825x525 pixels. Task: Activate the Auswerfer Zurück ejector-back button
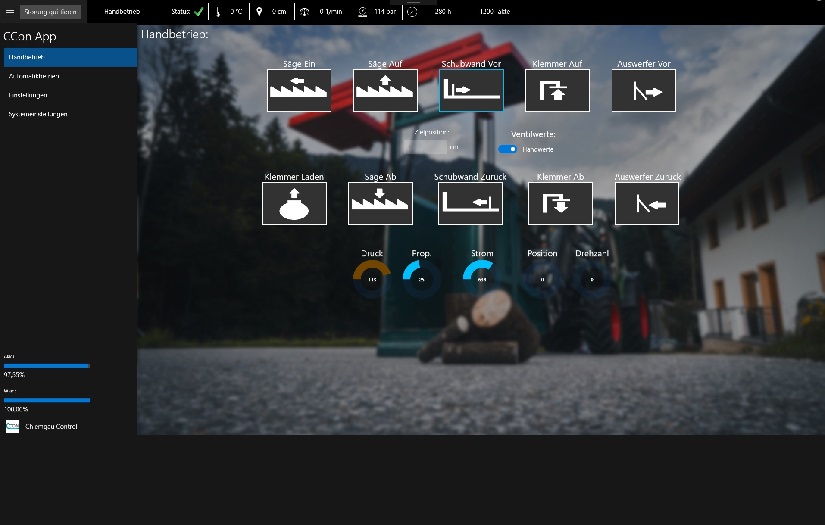coord(647,204)
